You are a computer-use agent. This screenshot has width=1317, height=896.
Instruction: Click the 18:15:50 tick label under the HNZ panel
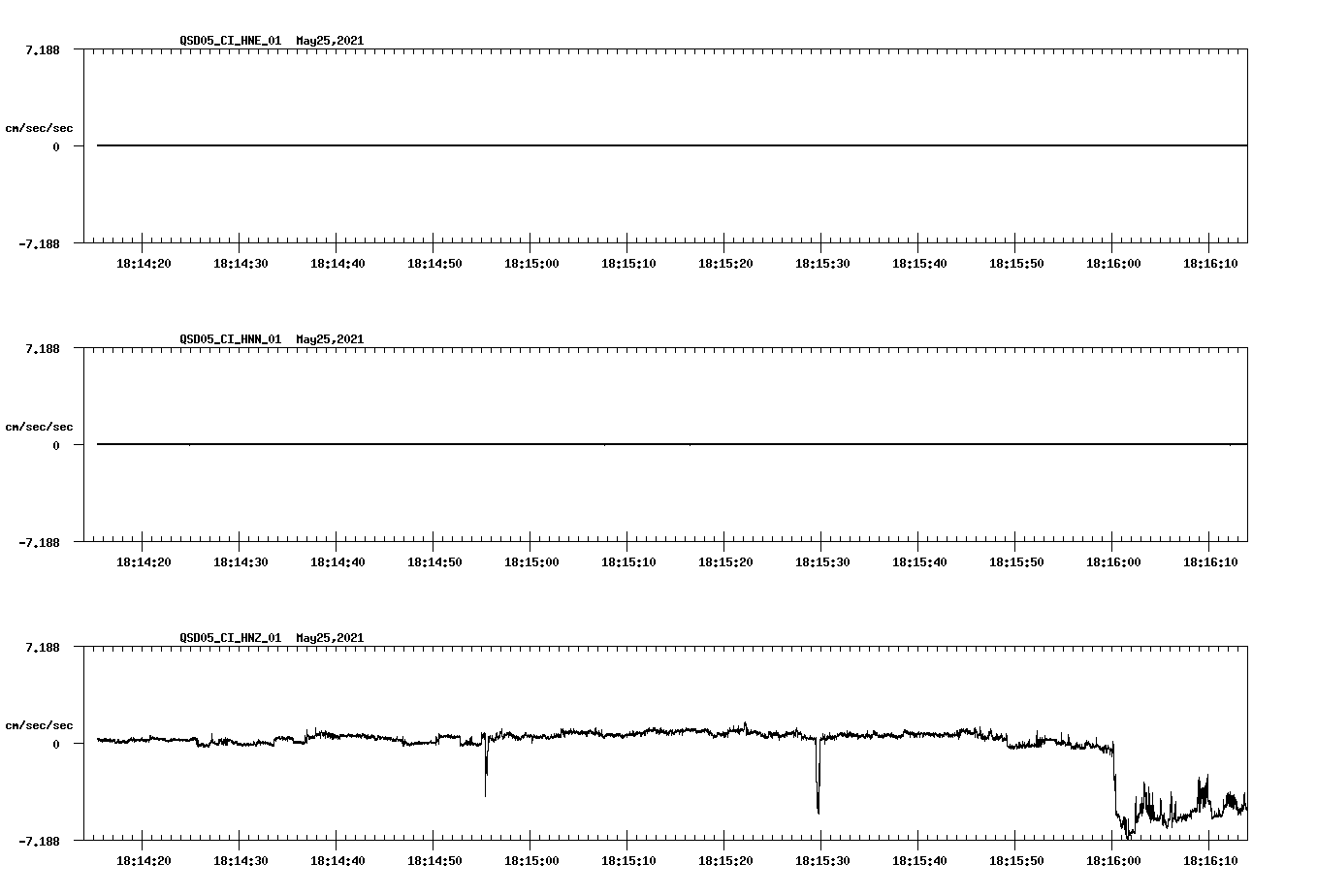[1018, 859]
